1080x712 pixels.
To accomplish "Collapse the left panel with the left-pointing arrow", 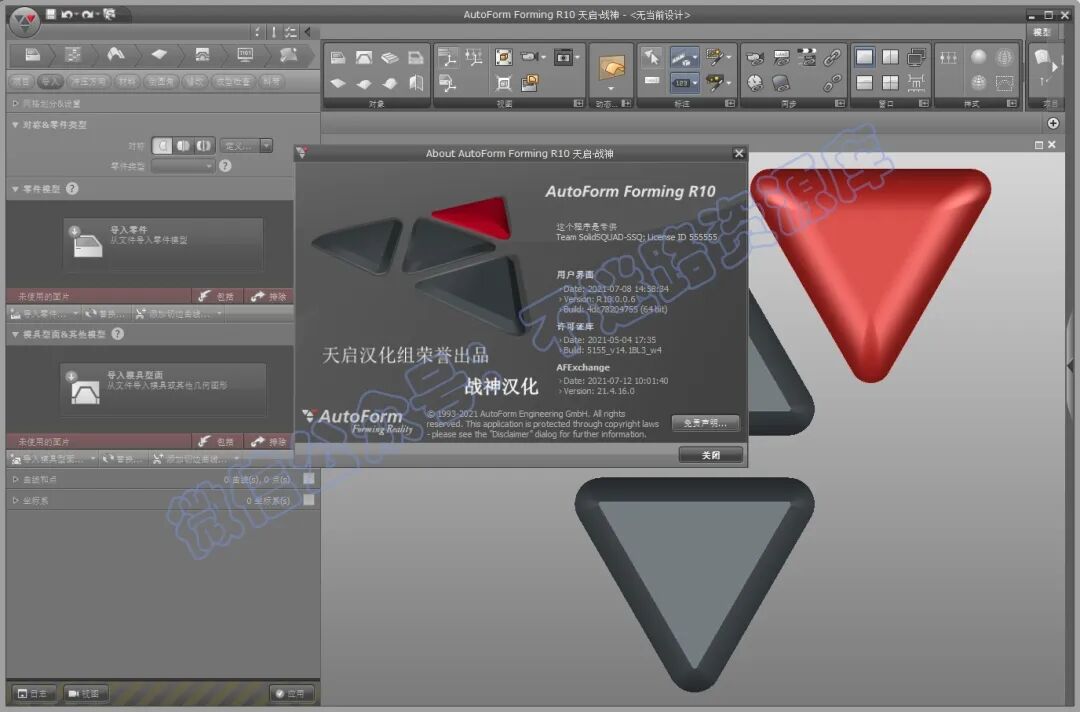I will 308,32.
